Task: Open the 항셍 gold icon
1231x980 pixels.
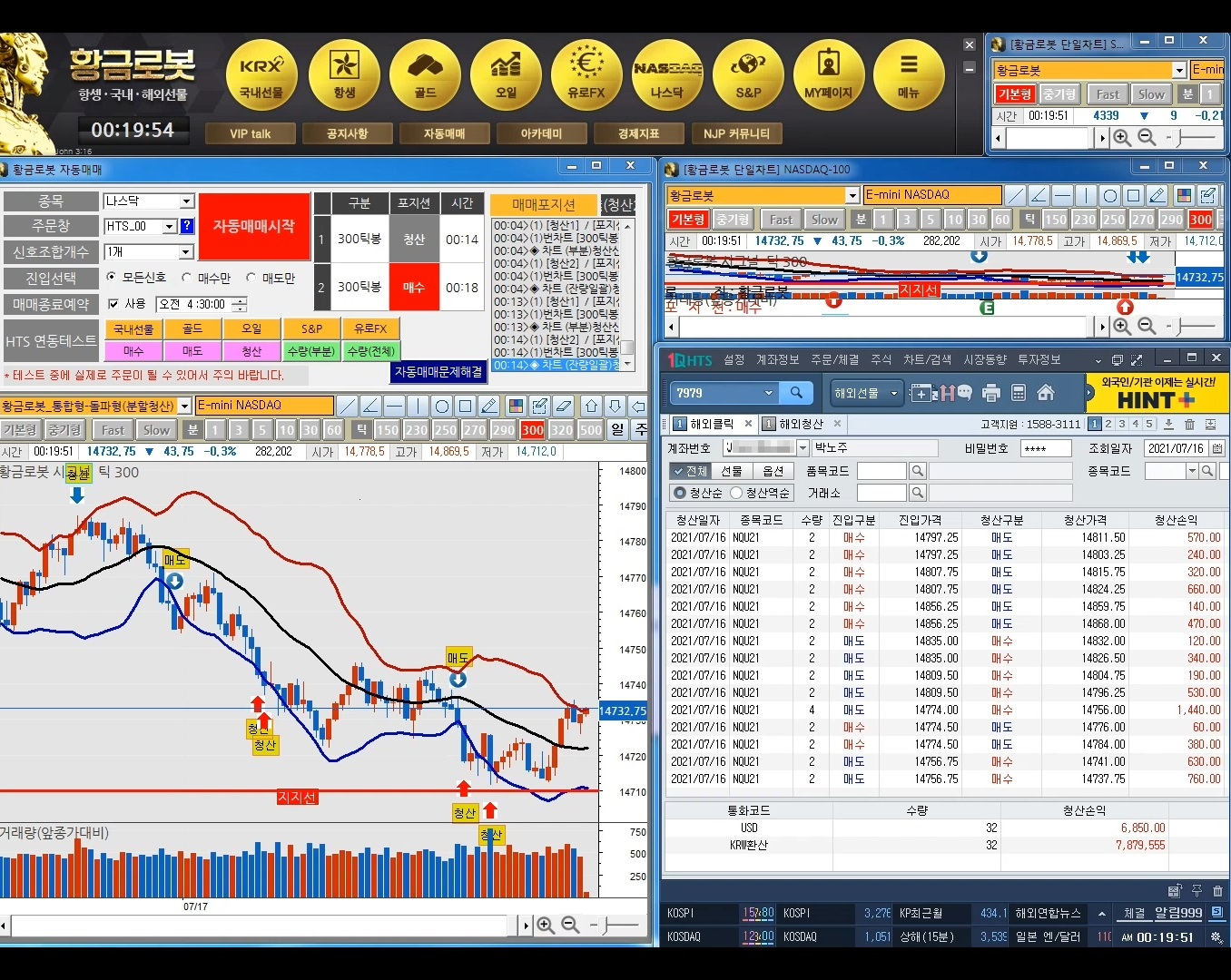Action: coord(344,75)
